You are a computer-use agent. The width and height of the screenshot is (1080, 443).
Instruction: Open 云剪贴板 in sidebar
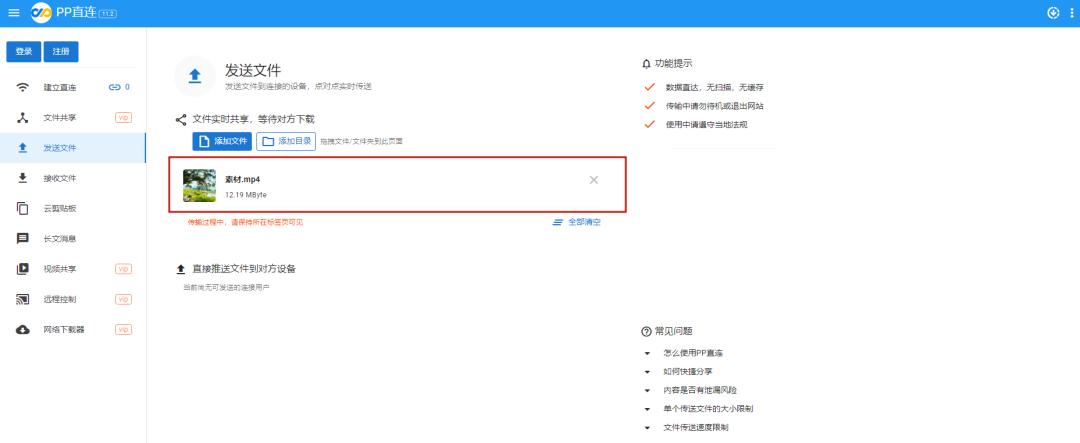pyautogui.click(x=73, y=209)
